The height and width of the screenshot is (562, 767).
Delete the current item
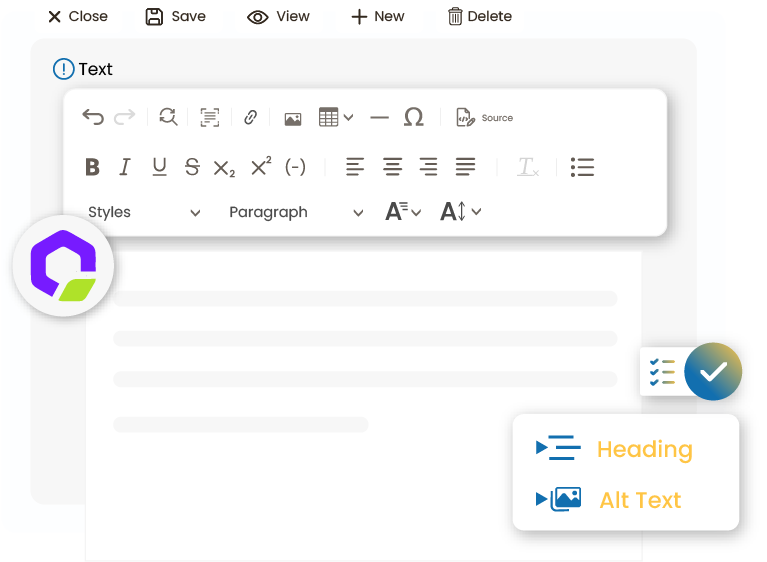point(480,17)
